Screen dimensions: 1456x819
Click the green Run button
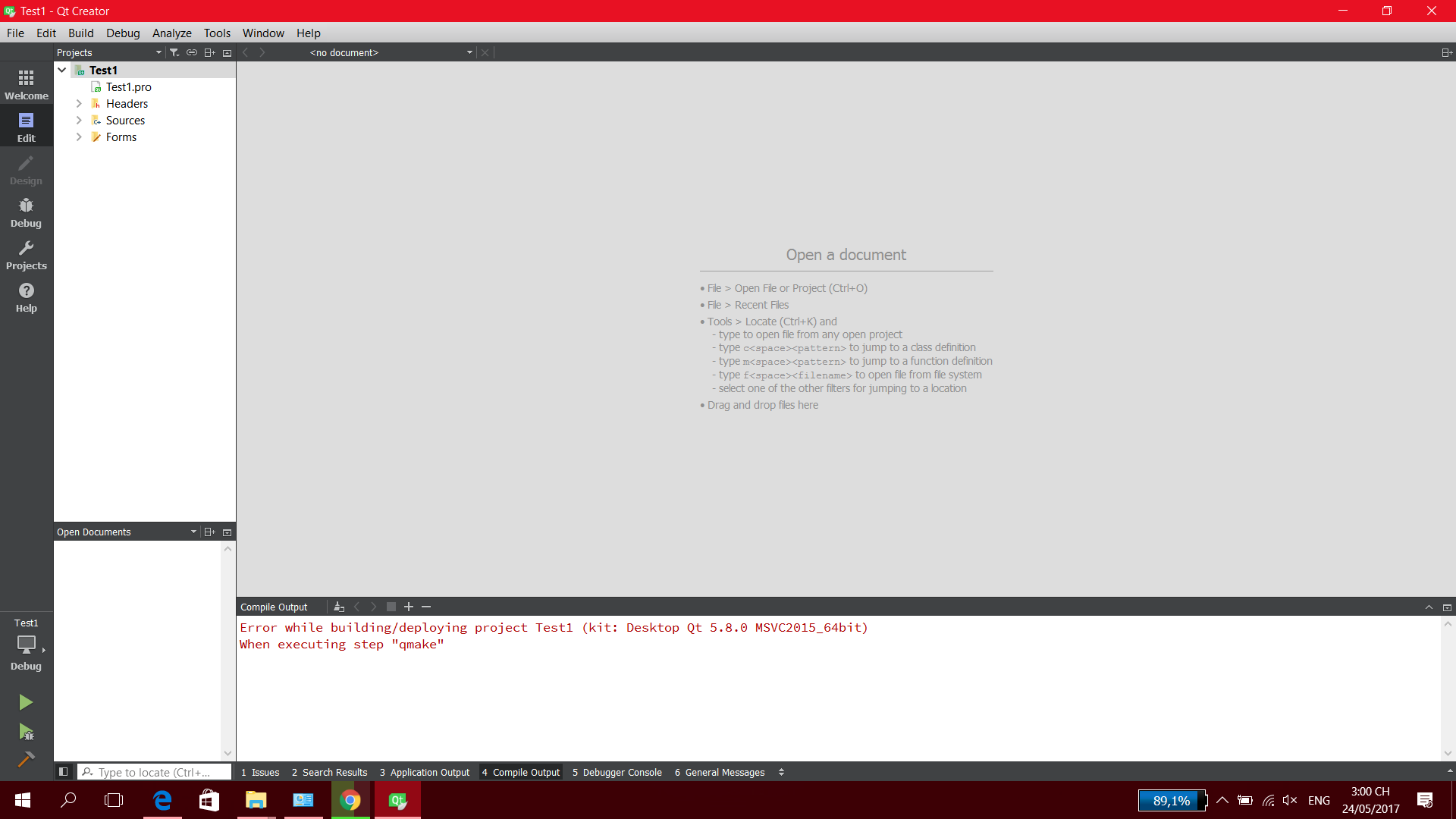click(x=26, y=702)
